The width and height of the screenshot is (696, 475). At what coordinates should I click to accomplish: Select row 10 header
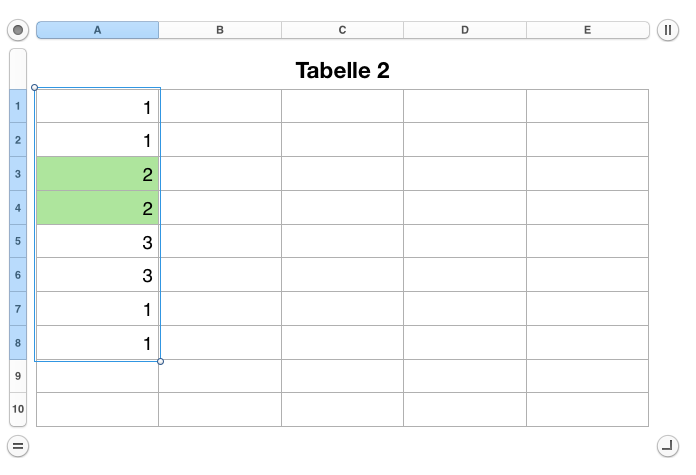[x=18, y=410]
